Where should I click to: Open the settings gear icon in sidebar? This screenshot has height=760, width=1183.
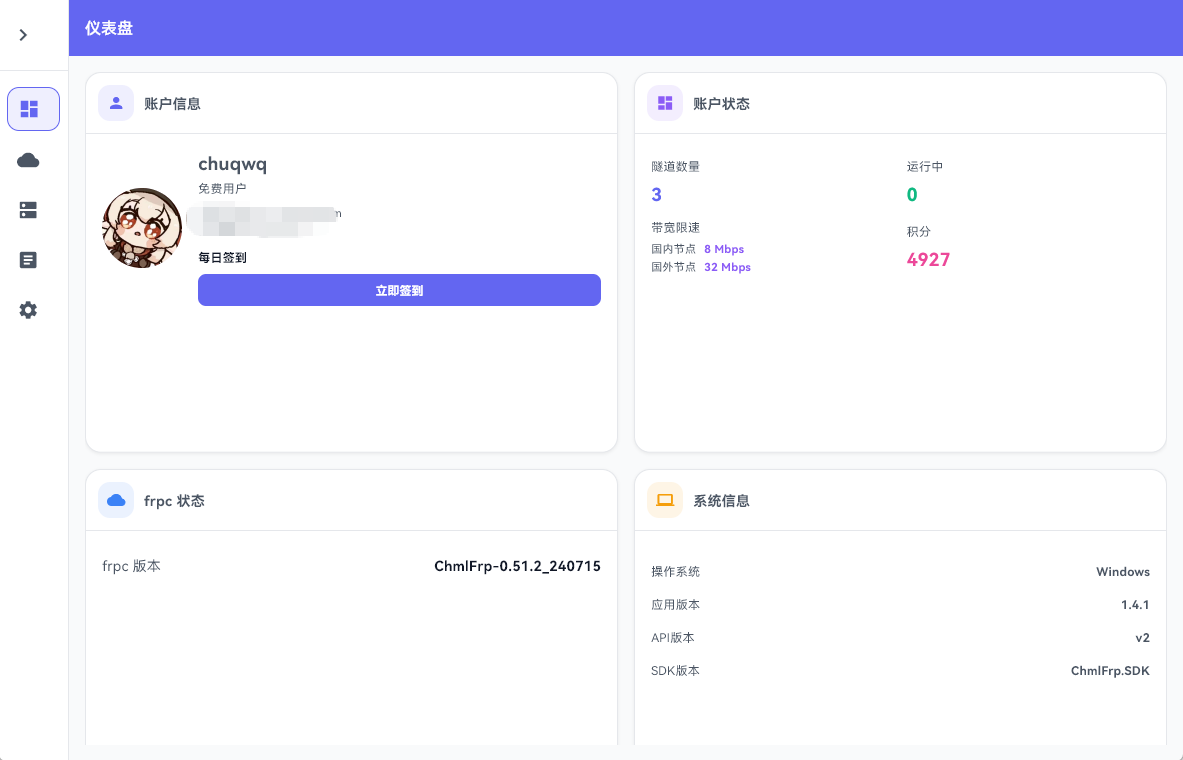29,310
